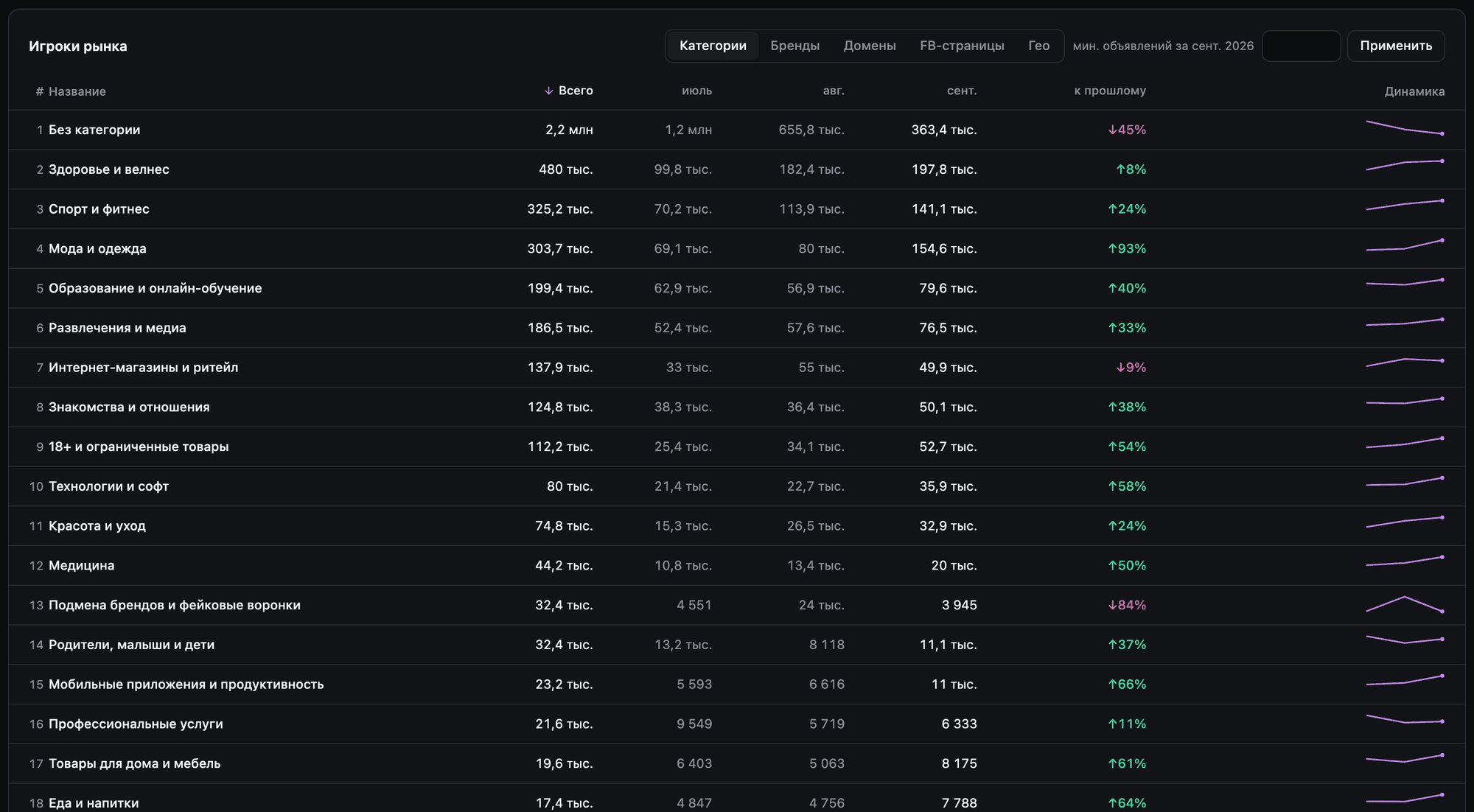Select Красота и уход category
1474x812 pixels.
coord(97,526)
